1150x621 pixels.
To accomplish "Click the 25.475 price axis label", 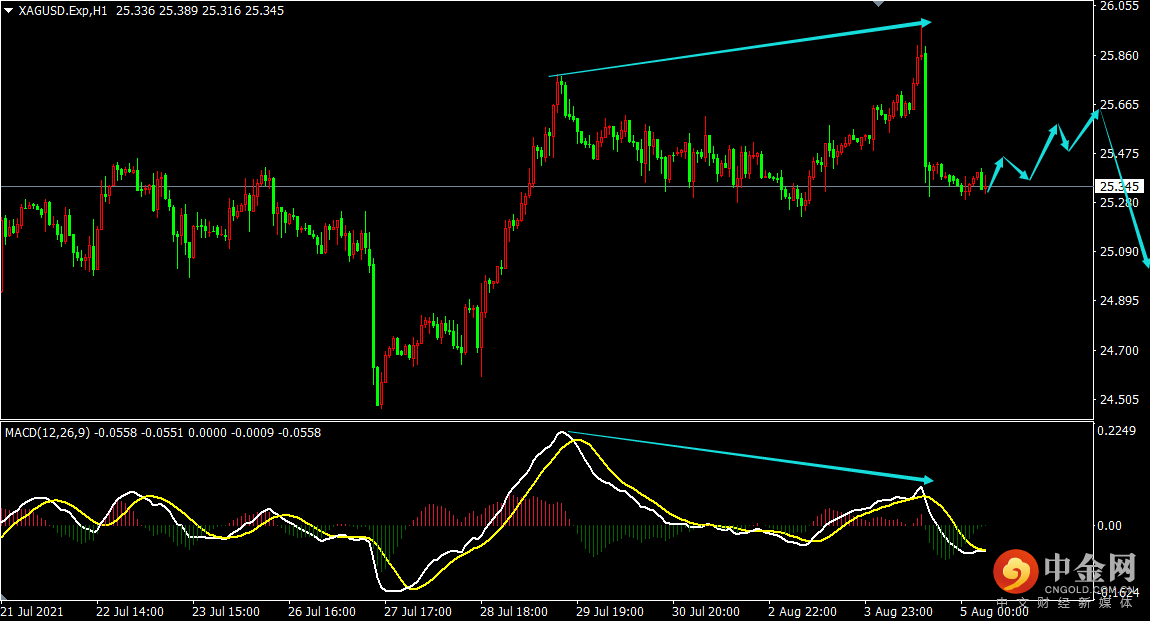I will [1119, 154].
